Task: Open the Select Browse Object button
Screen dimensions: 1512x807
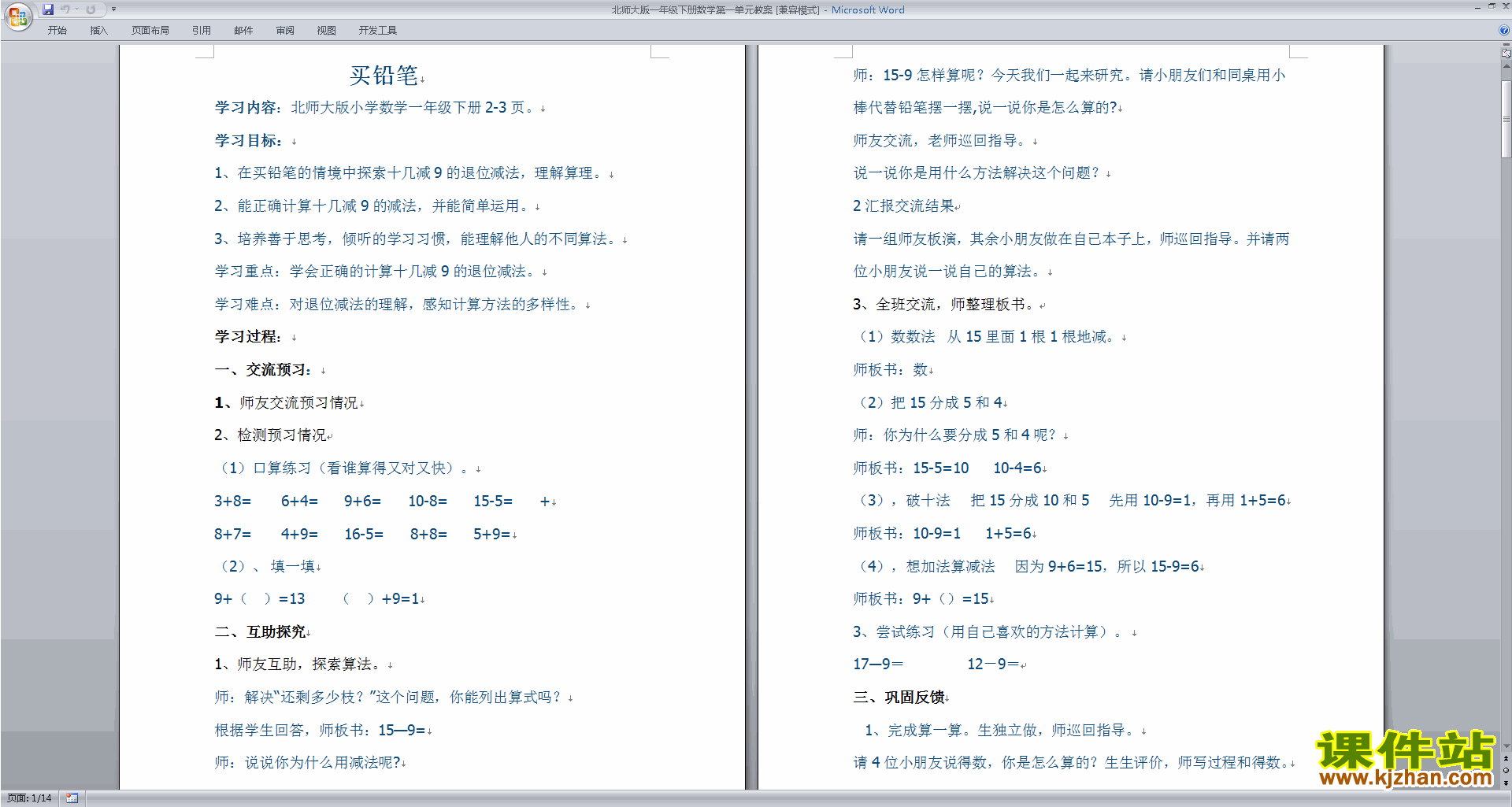Action: (1506, 770)
